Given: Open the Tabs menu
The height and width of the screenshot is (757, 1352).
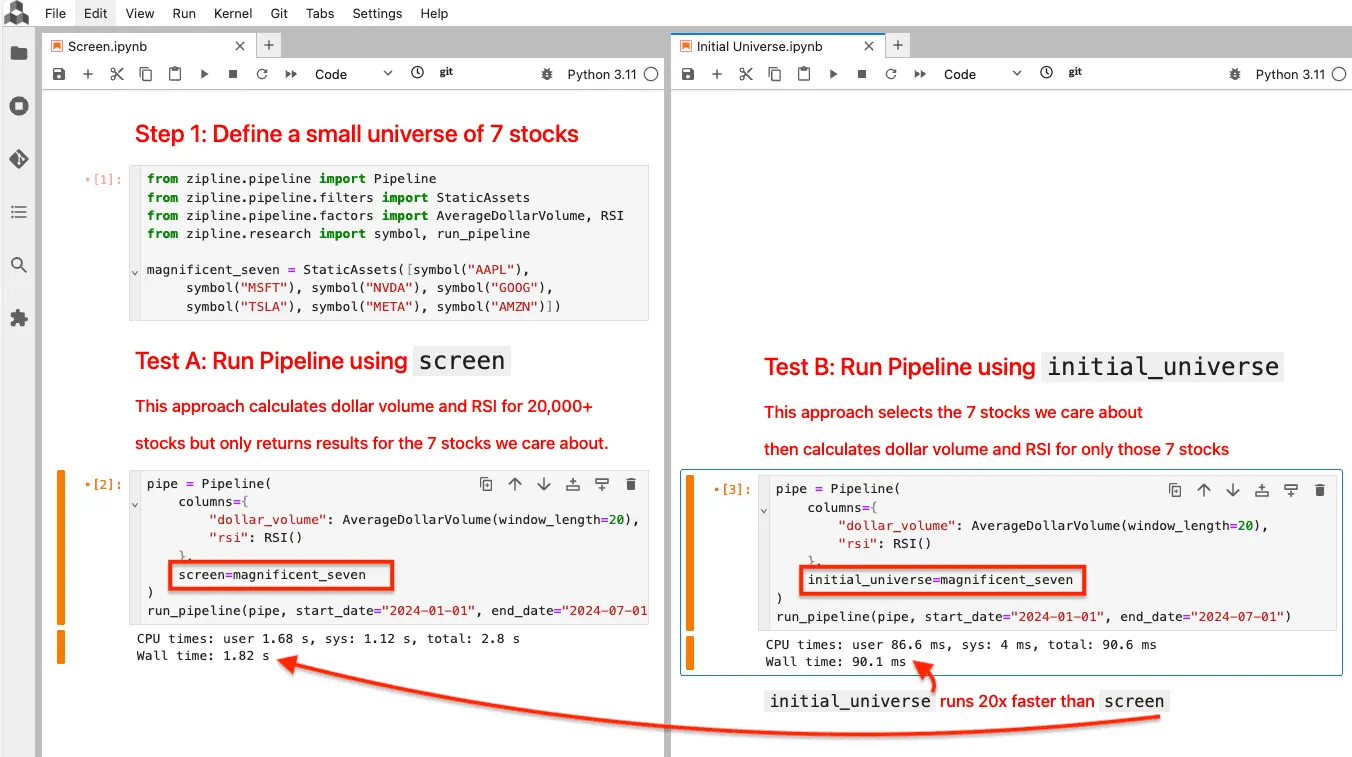Looking at the screenshot, I should coord(320,14).
